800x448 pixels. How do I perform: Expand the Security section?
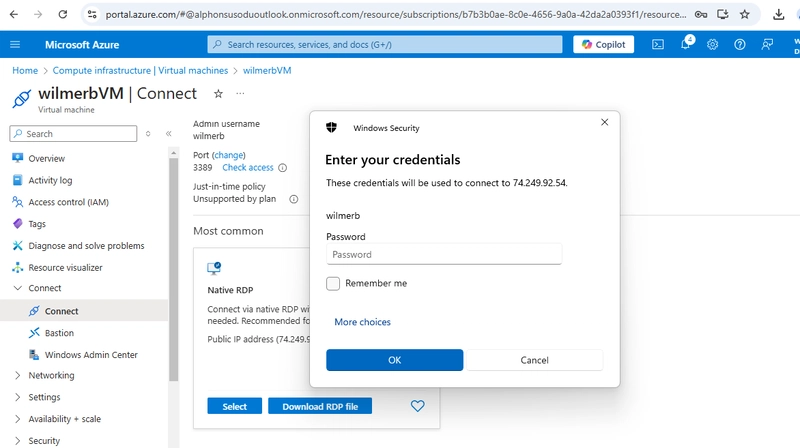[18, 441]
